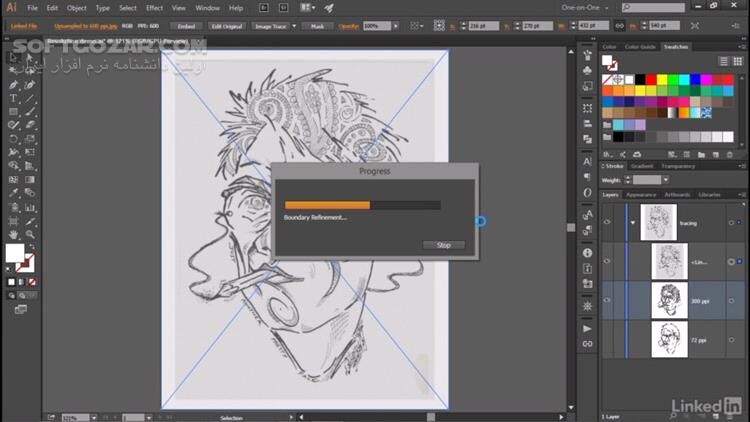Open the Window menu
The height and width of the screenshot is (422, 750).
coord(208,8)
